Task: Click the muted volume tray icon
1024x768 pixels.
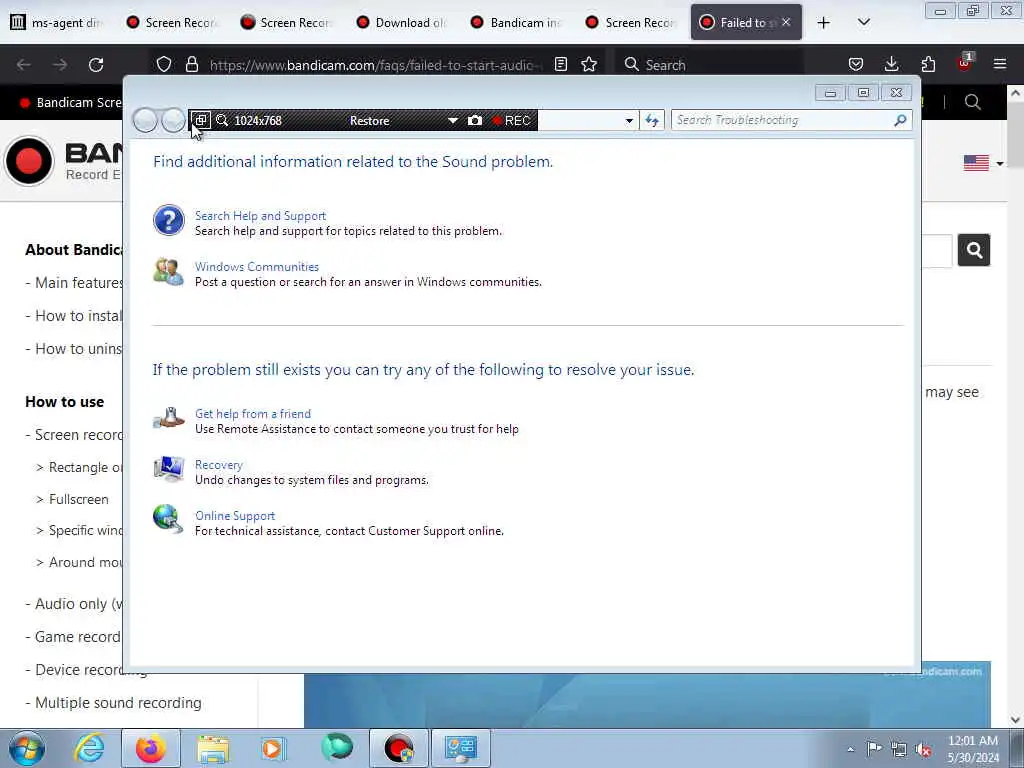Action: pyautogui.click(x=923, y=749)
